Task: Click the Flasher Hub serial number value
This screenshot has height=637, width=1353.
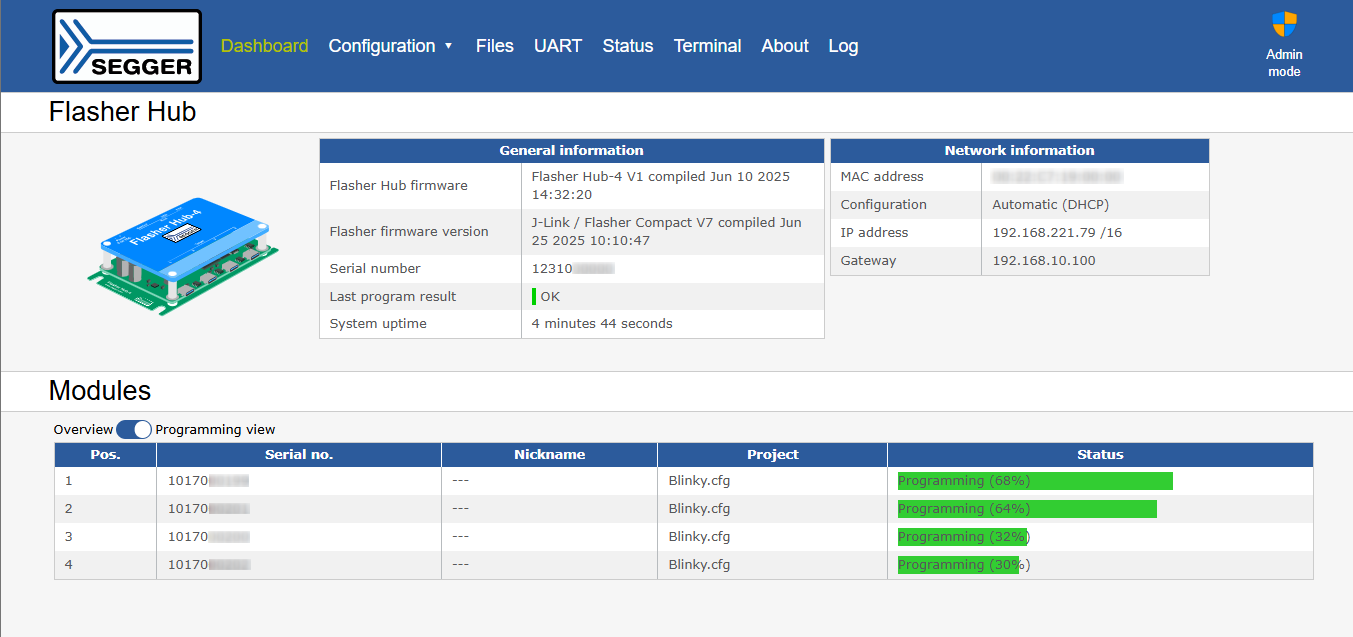Action: (572, 269)
